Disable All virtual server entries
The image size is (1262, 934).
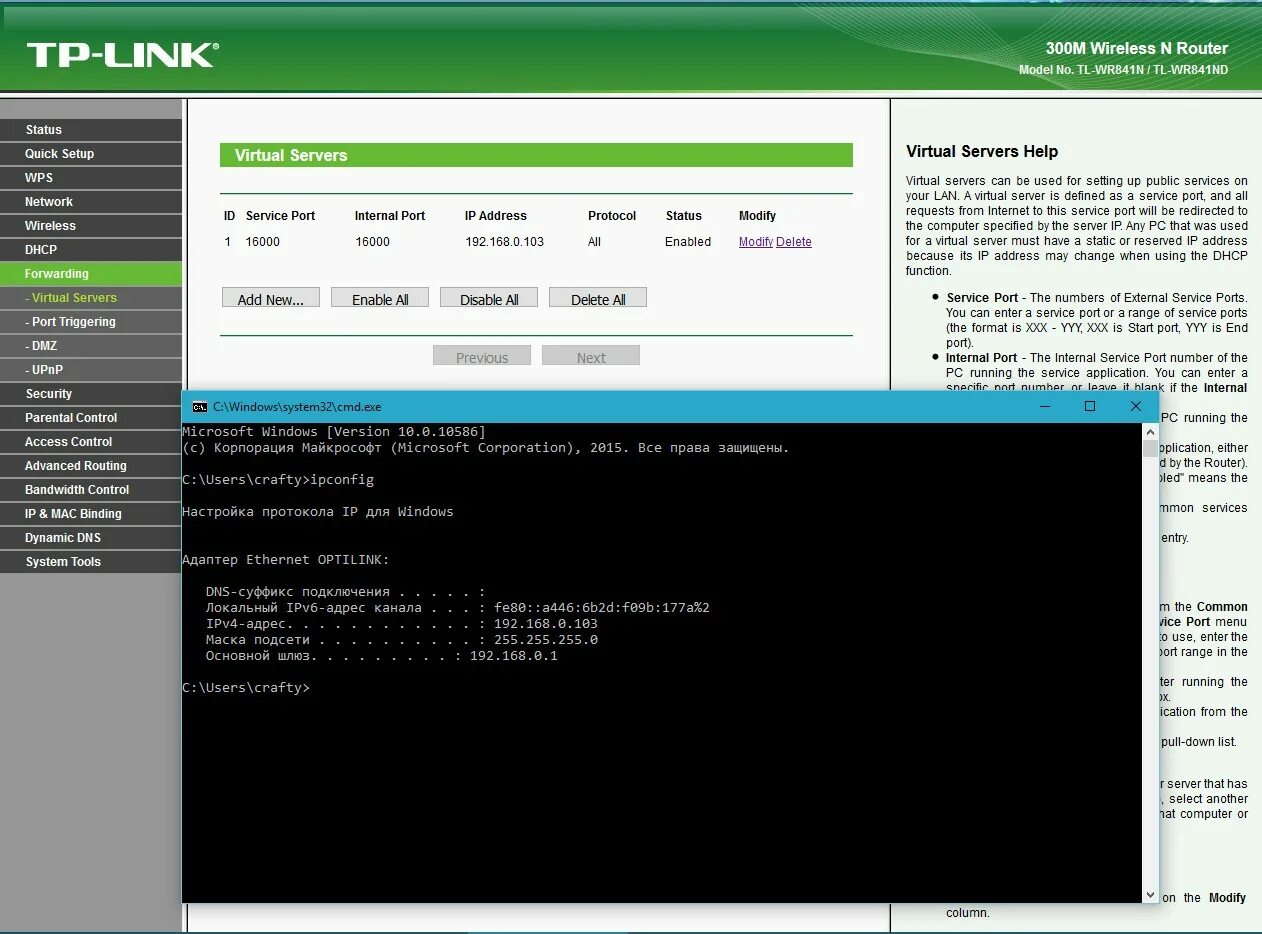pyautogui.click(x=488, y=297)
